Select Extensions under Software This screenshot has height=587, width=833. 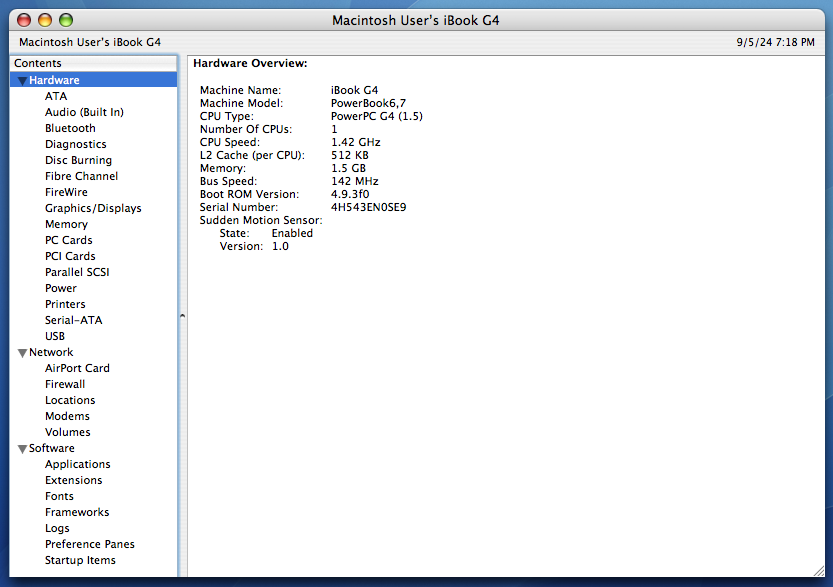click(73, 480)
